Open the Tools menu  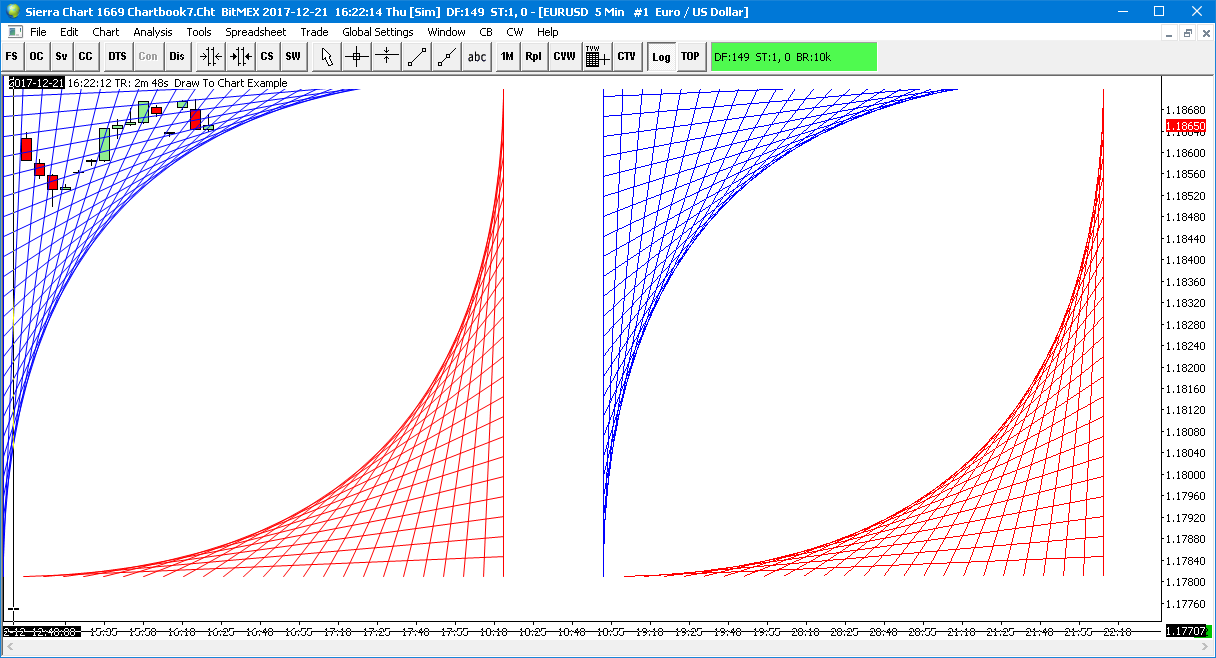[199, 32]
